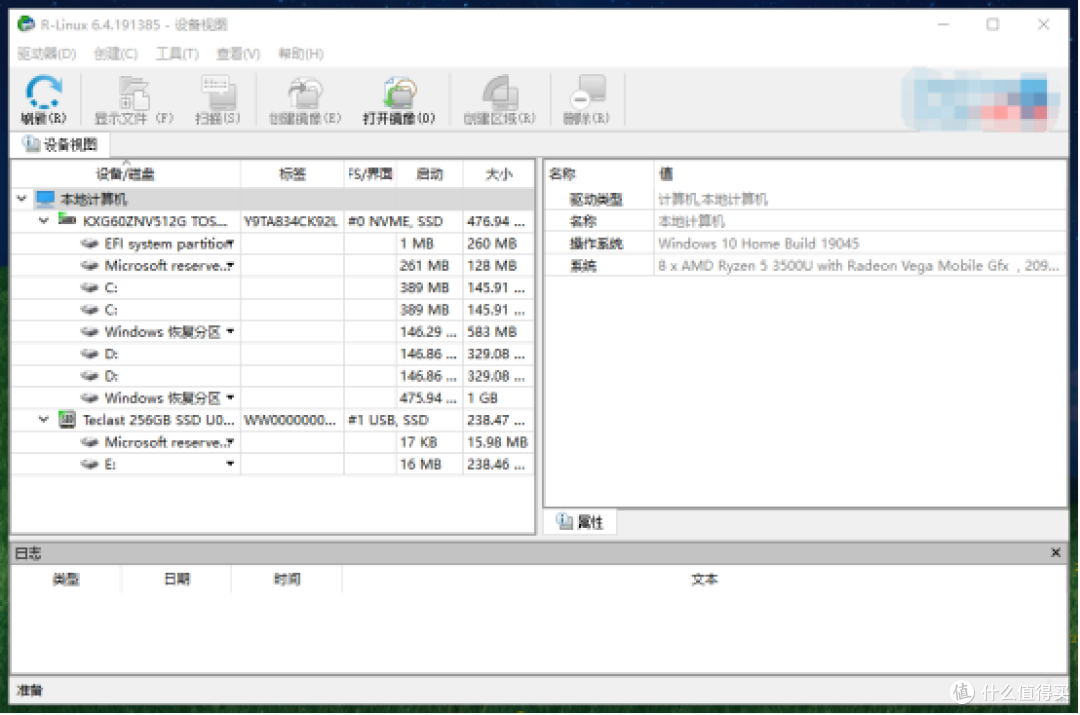
Task: Collapse the KXG60ZNV512G TOS drive node
Action: click(43, 221)
